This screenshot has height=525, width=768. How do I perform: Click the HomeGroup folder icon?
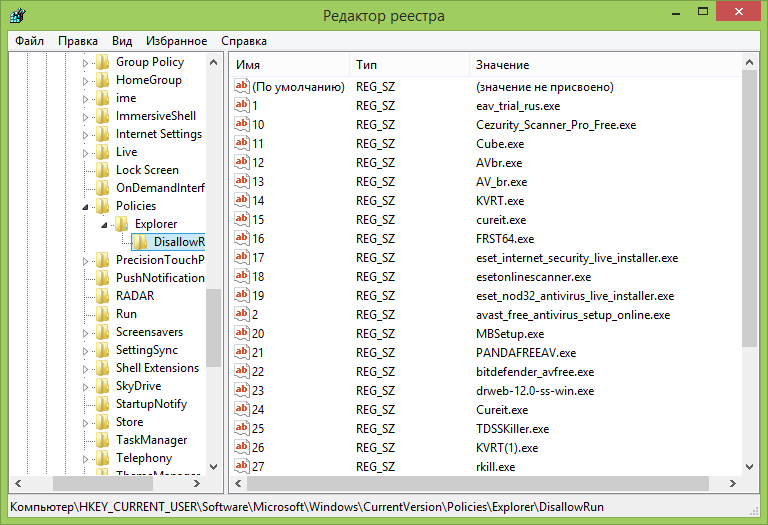pos(103,80)
